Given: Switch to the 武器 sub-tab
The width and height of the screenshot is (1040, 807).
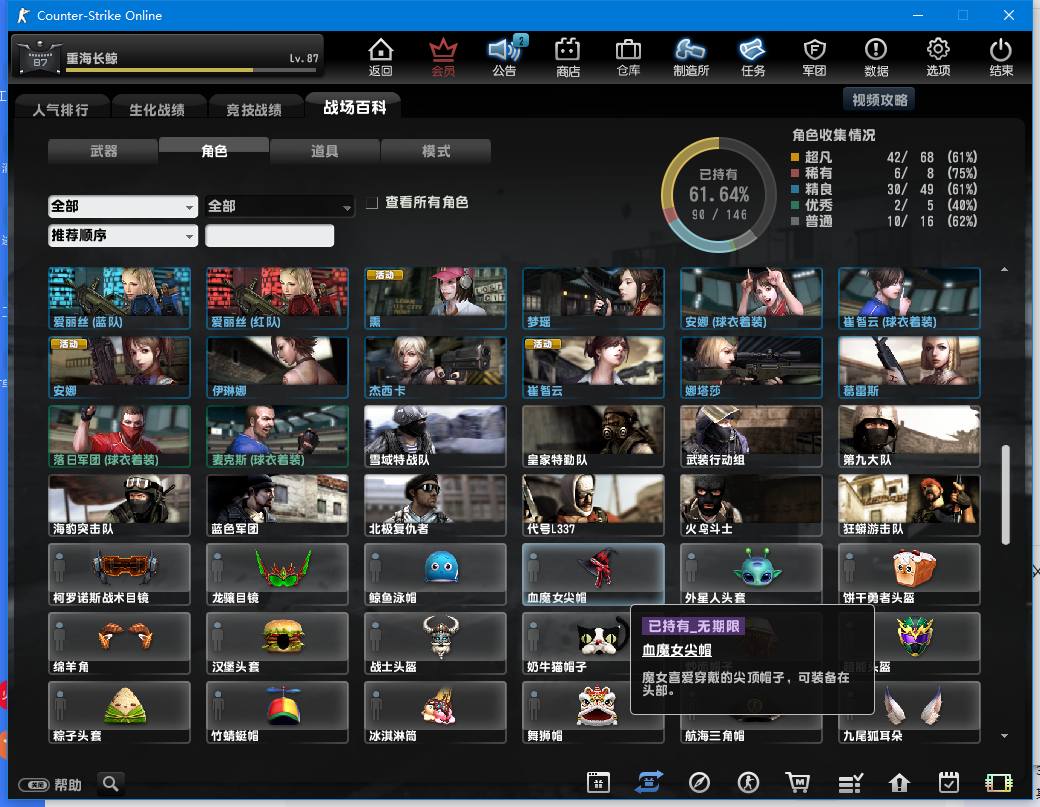Looking at the screenshot, I should 103,151.
